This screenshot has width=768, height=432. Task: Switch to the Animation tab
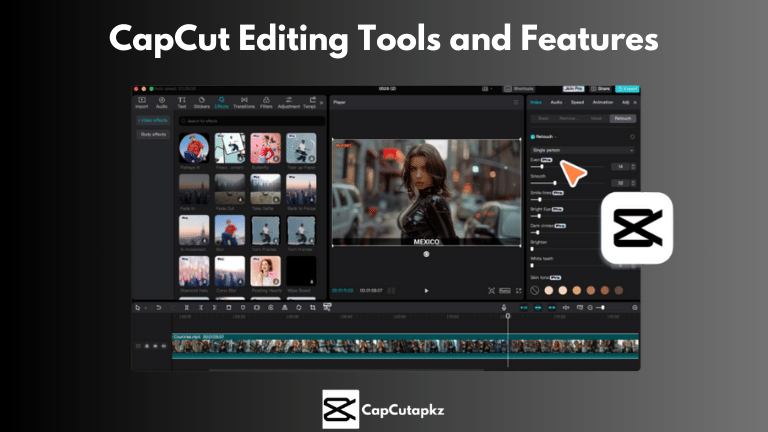pos(603,102)
